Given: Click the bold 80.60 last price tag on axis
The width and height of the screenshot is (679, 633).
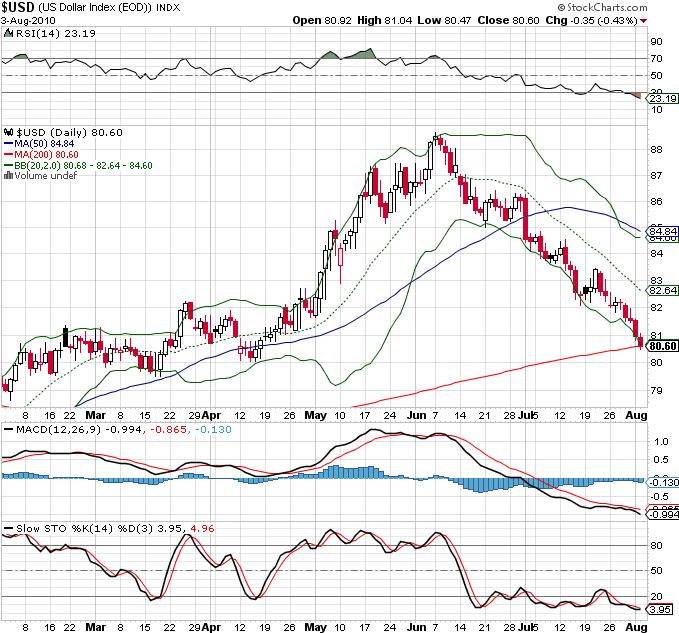Looking at the screenshot, I should coord(663,346).
